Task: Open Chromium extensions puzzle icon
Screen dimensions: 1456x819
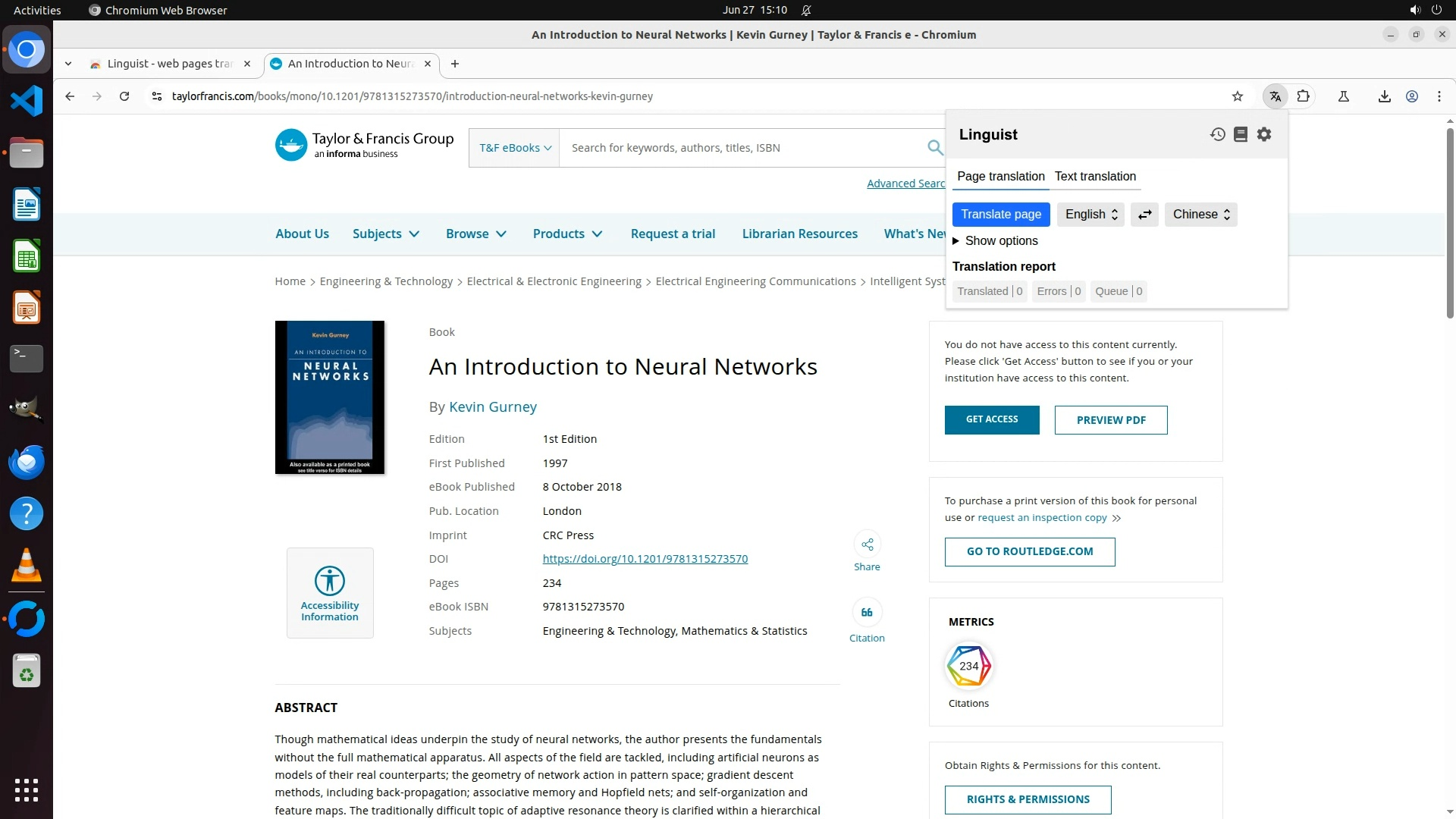Action: (1304, 96)
